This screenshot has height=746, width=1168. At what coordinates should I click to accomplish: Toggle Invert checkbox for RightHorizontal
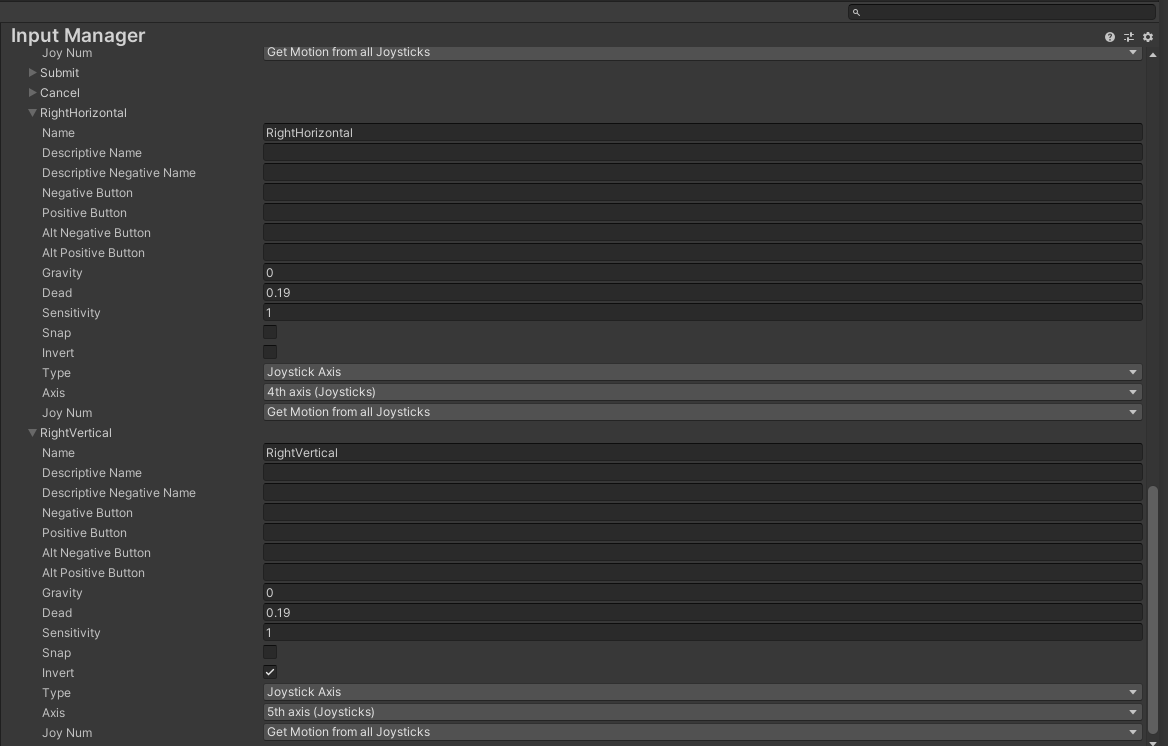pyautogui.click(x=270, y=352)
